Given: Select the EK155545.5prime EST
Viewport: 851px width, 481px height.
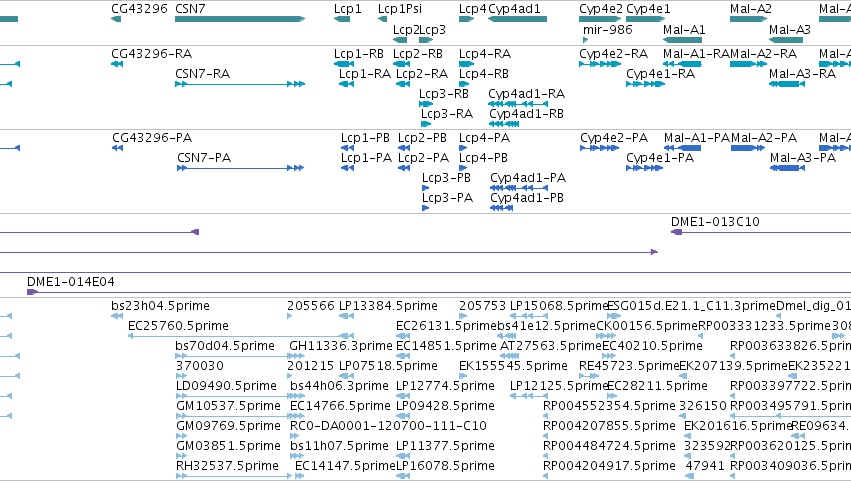Looking at the screenshot, I should pyautogui.click(x=463, y=376).
